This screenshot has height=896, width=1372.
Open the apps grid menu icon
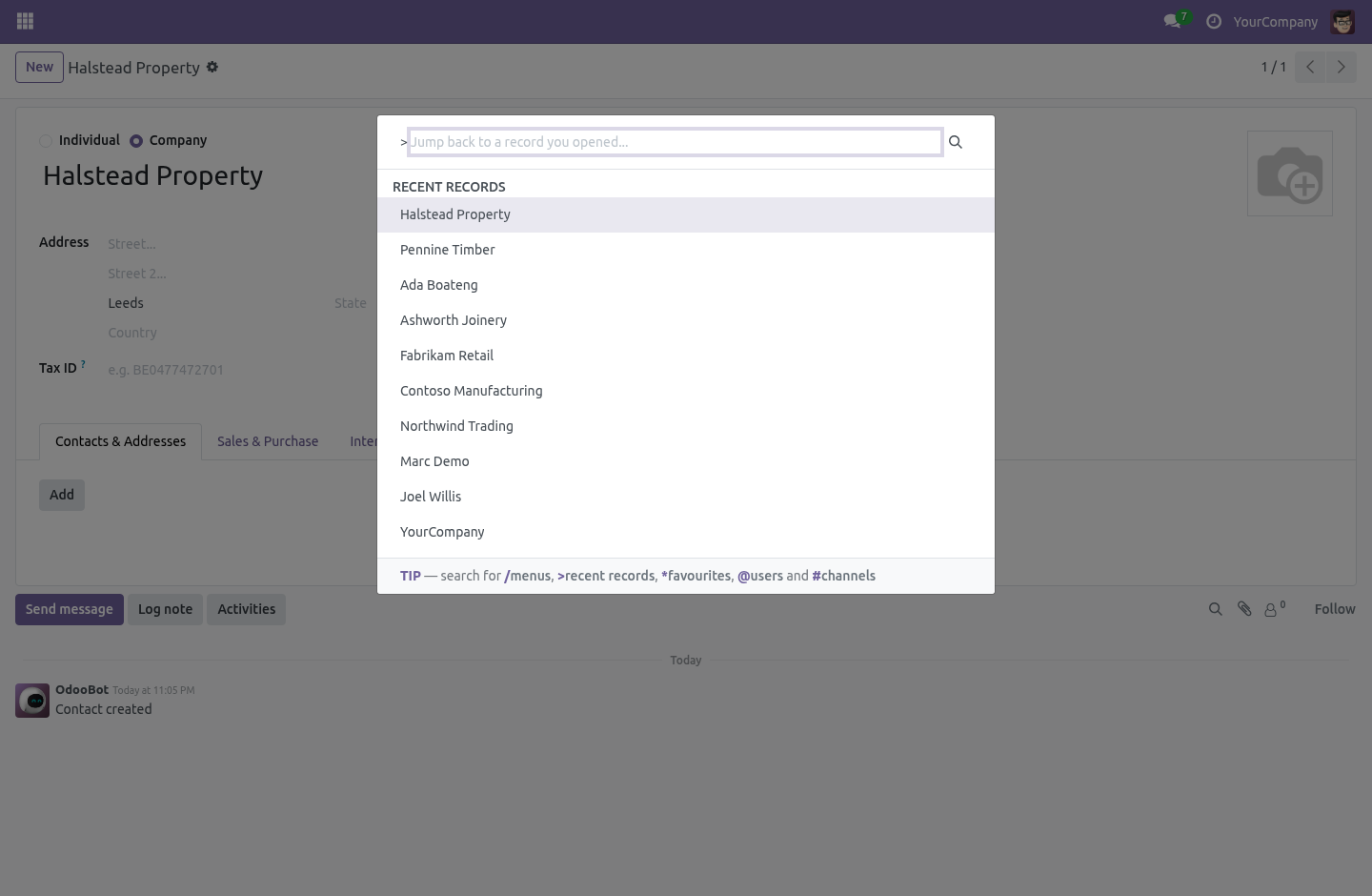tap(26, 21)
